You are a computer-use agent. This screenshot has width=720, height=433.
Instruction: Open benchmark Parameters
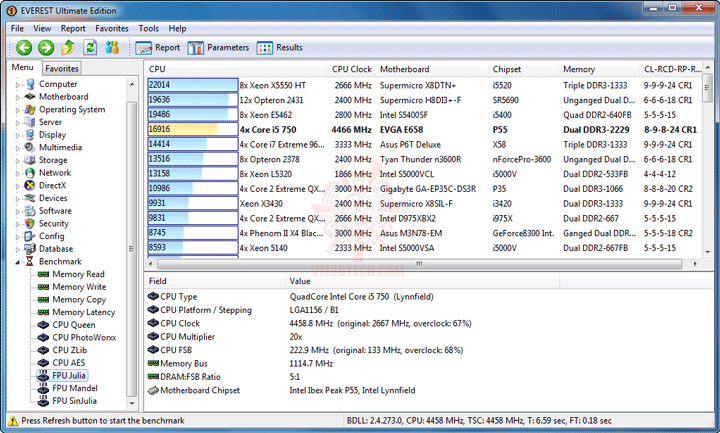[x=218, y=48]
